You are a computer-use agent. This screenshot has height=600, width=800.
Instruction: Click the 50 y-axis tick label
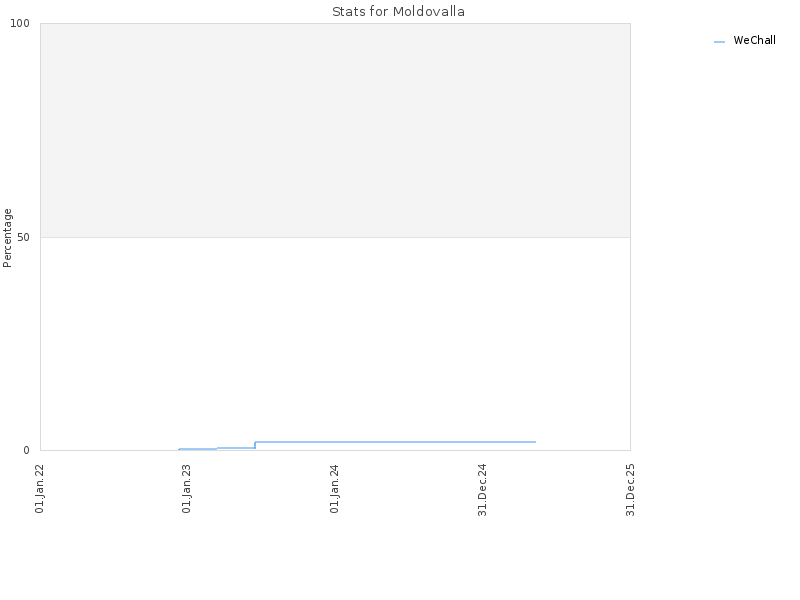(x=23, y=237)
